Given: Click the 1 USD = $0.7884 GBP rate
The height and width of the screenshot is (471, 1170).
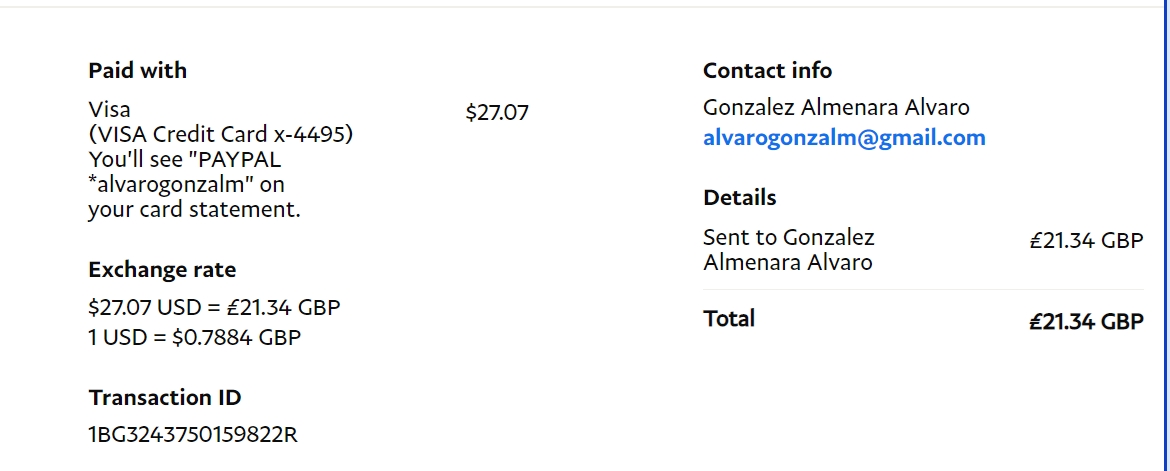Looking at the screenshot, I should coord(194,337).
